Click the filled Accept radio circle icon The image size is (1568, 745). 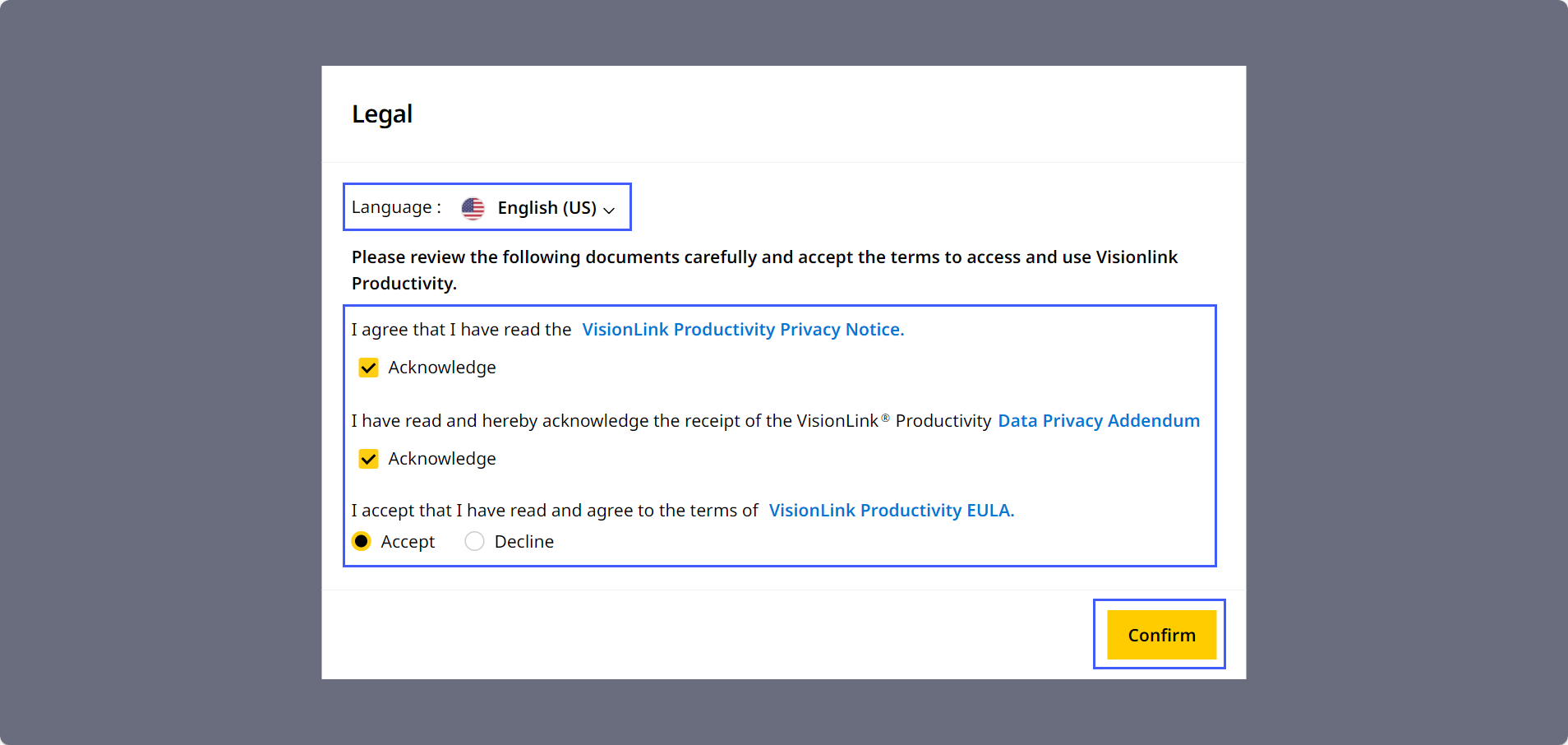tap(362, 541)
